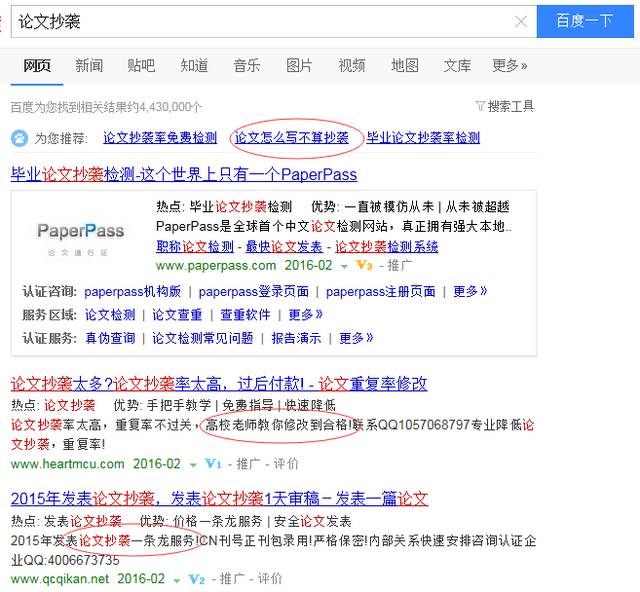
Task: Open suggestion 毕业论文抄袭率检测
Action: [x=423, y=138]
